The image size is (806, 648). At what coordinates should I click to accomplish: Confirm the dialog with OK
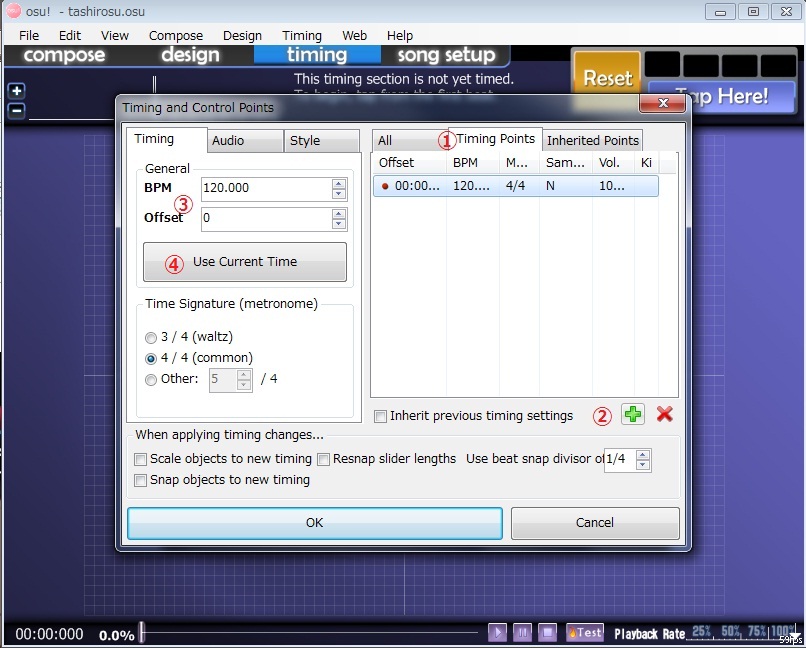[x=315, y=523]
